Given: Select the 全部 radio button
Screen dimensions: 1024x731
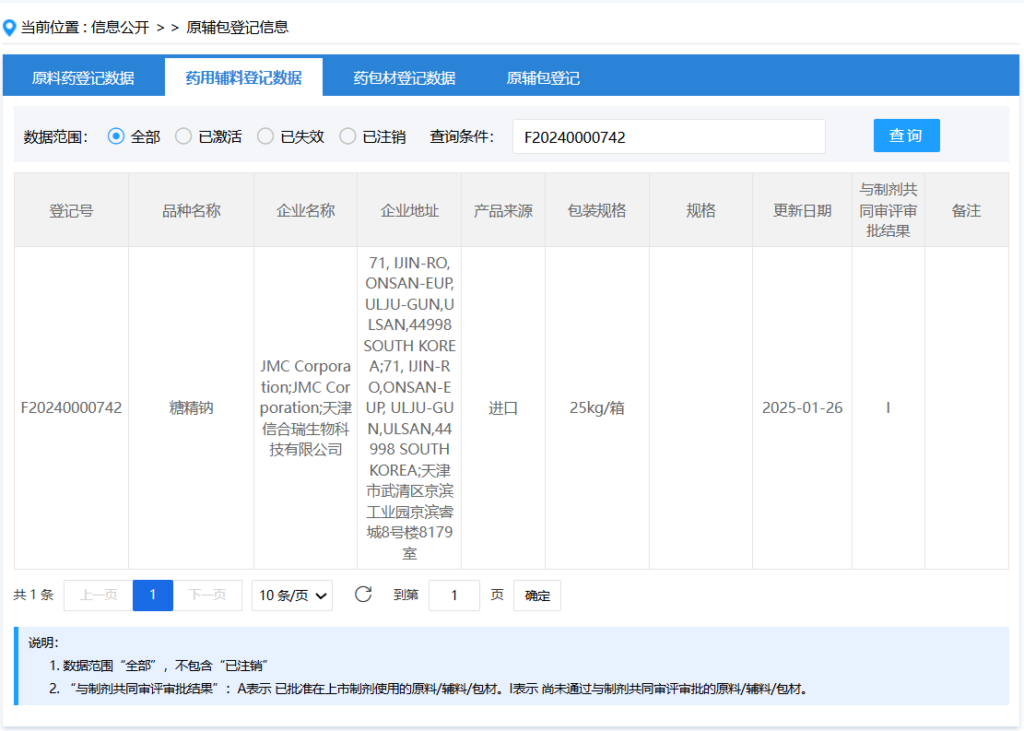Looking at the screenshot, I should tap(116, 137).
